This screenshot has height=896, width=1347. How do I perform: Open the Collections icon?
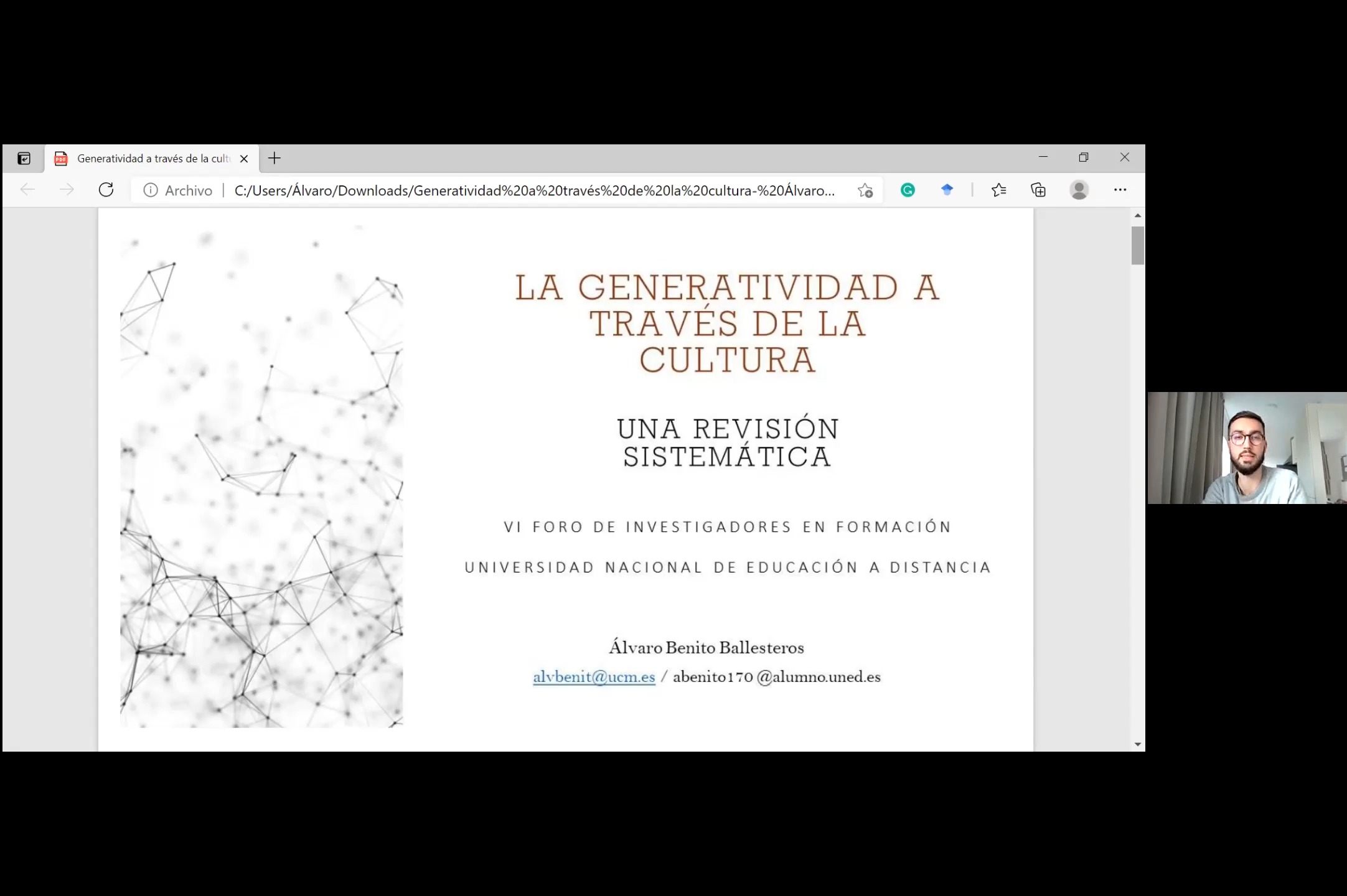[1038, 190]
